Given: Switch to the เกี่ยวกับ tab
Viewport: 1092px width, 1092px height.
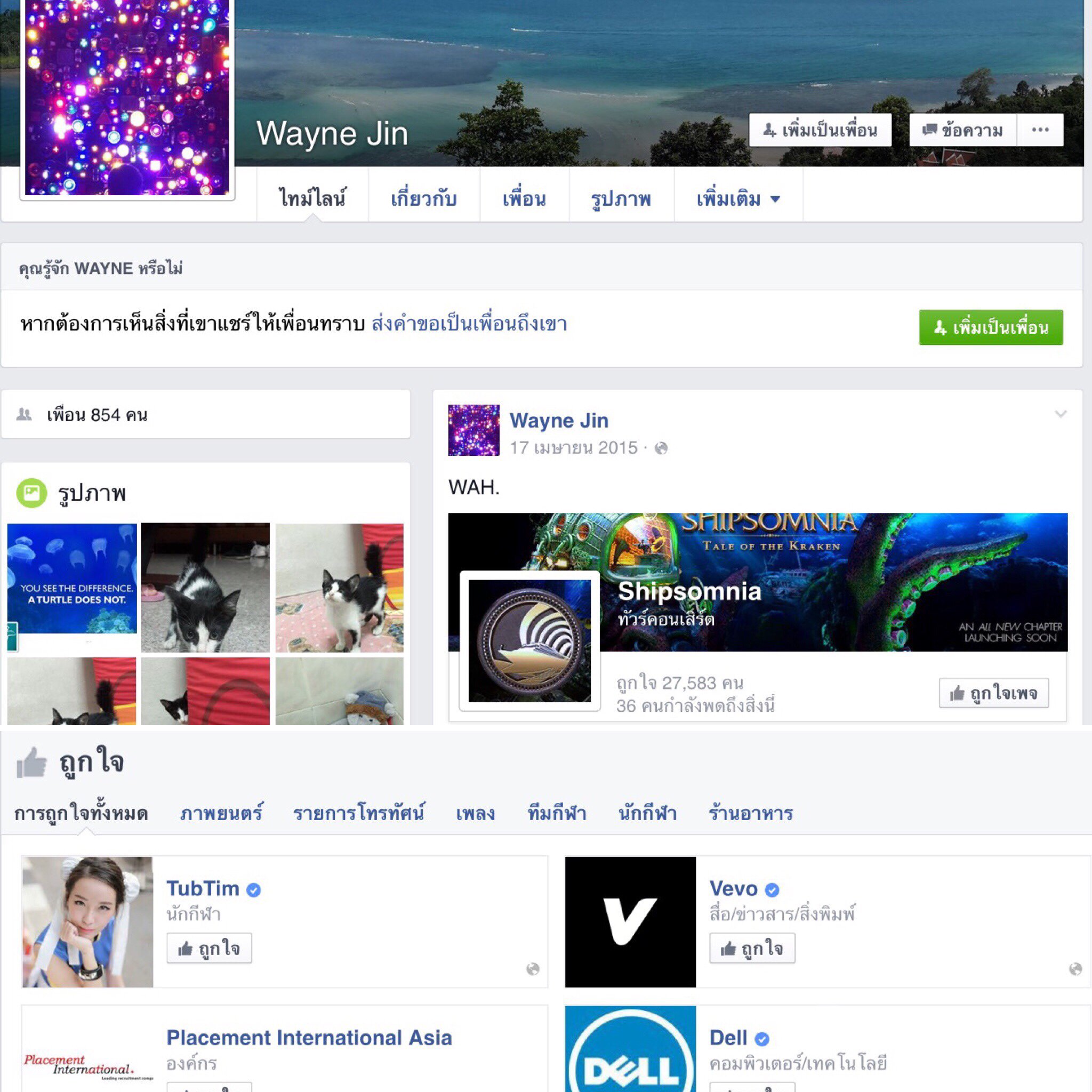Looking at the screenshot, I should (x=424, y=199).
